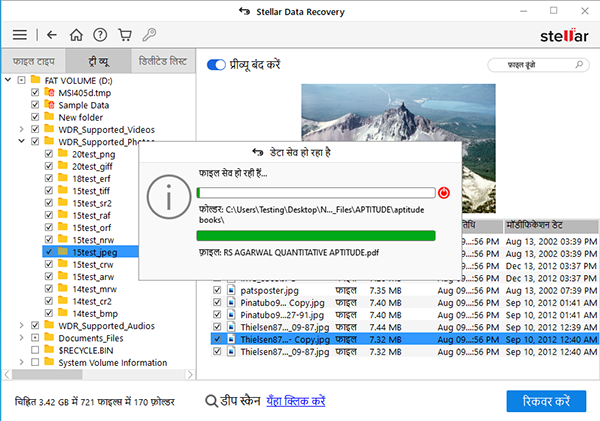
Task: Click the MSI405d.tmp deleted folder icon
Action: pos(49,92)
